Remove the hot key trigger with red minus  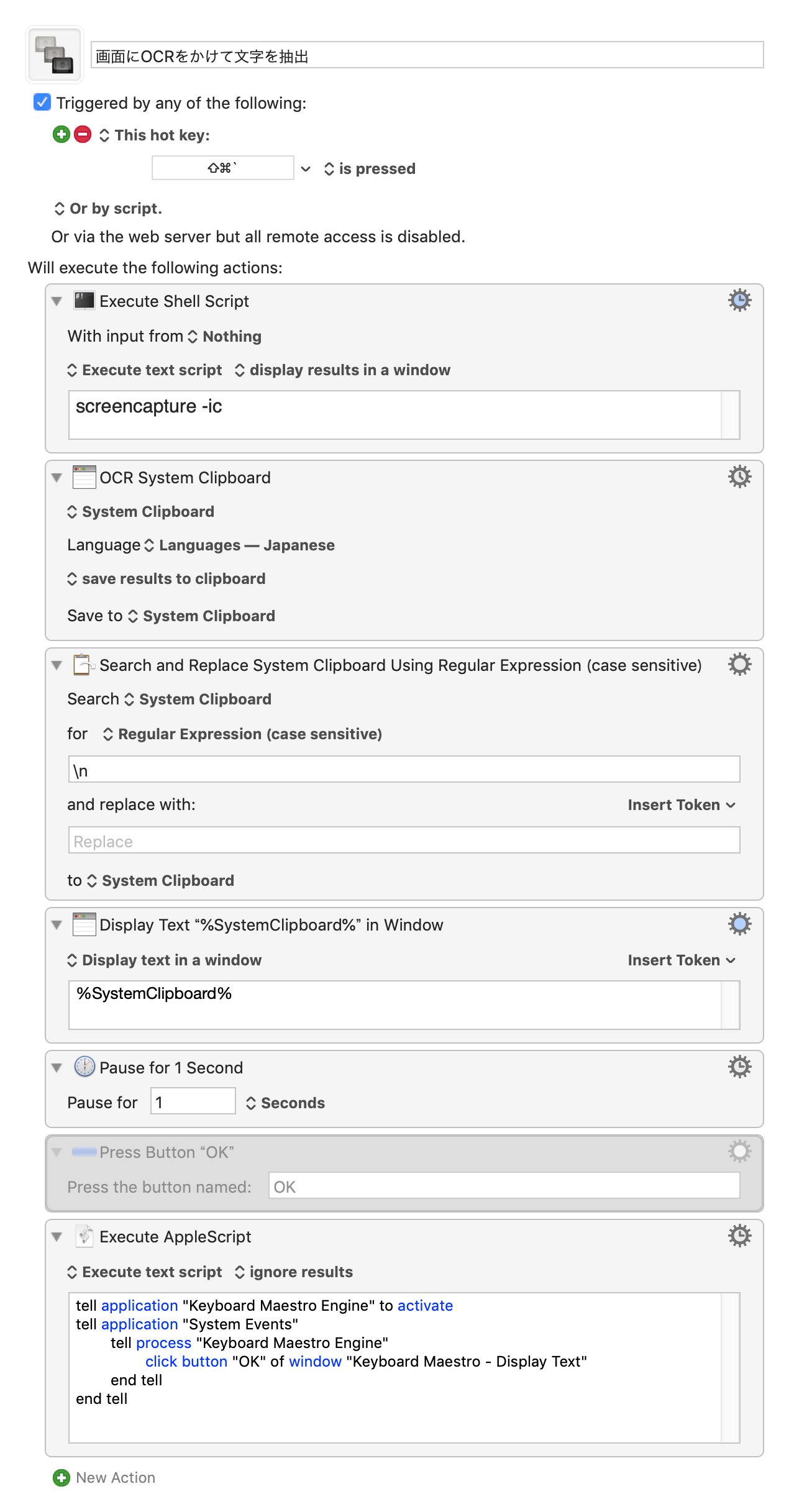coord(83,134)
